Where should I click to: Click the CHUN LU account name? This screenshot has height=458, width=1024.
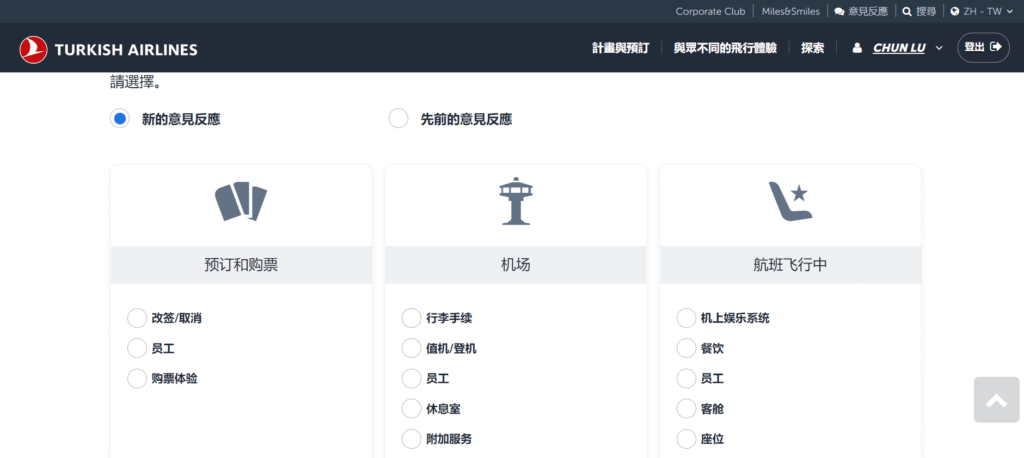(899, 48)
